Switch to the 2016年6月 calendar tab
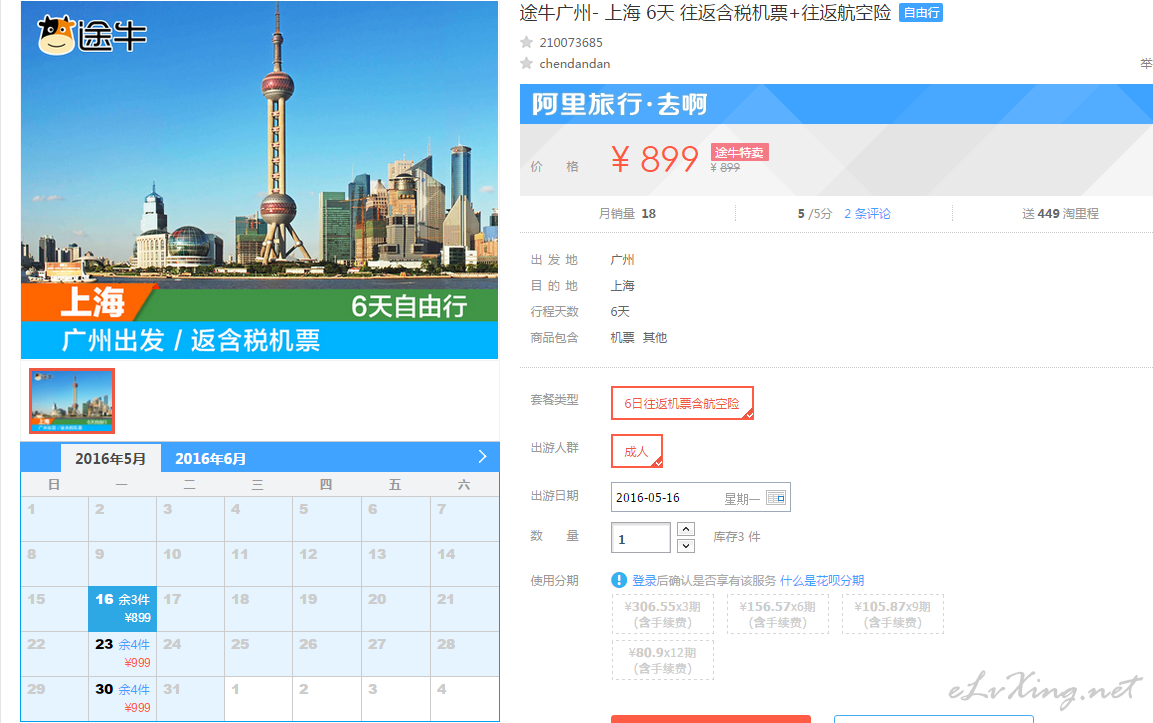The width and height of the screenshot is (1153, 723). click(x=210, y=458)
